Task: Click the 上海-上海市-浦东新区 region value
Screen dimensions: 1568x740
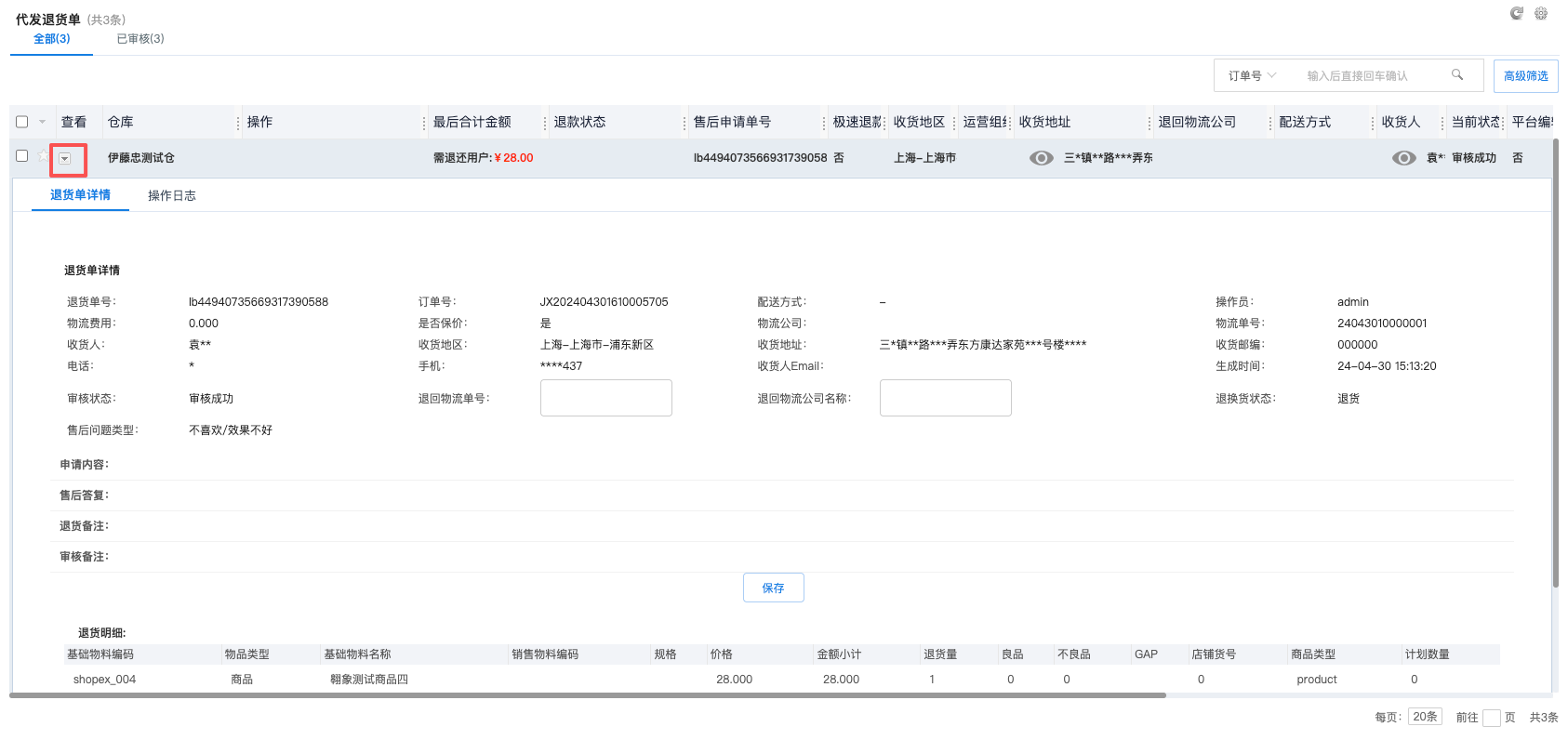Action: (597, 345)
